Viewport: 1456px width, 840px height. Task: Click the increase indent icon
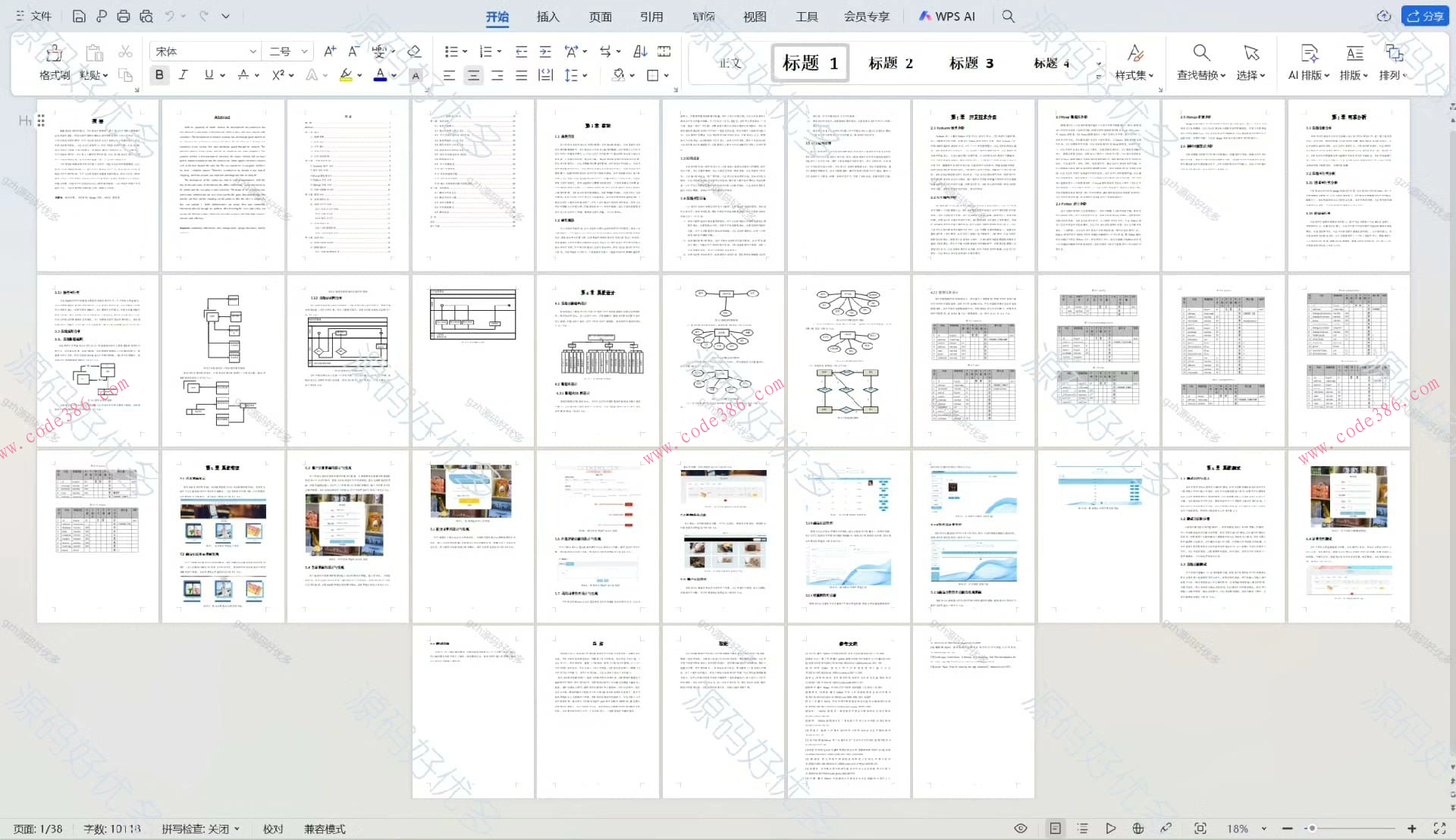(x=545, y=52)
